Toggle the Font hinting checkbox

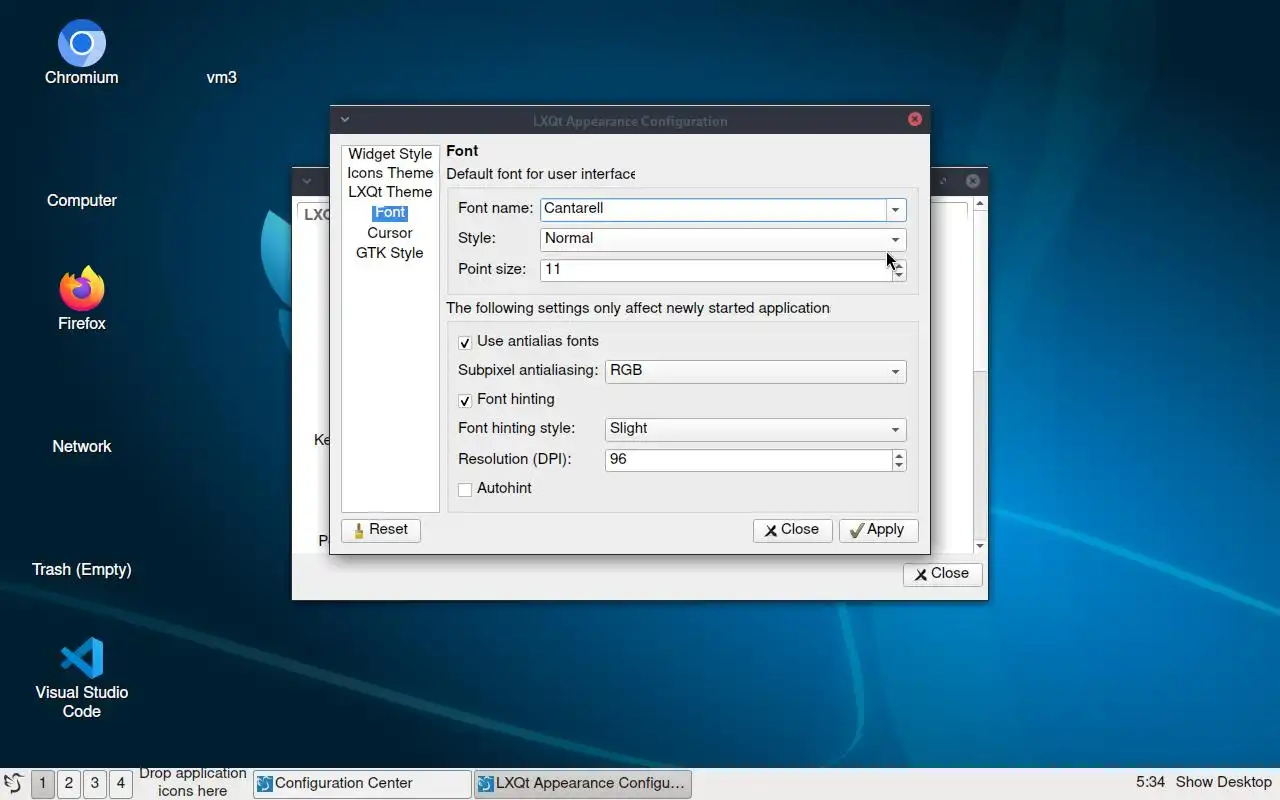[x=465, y=400]
